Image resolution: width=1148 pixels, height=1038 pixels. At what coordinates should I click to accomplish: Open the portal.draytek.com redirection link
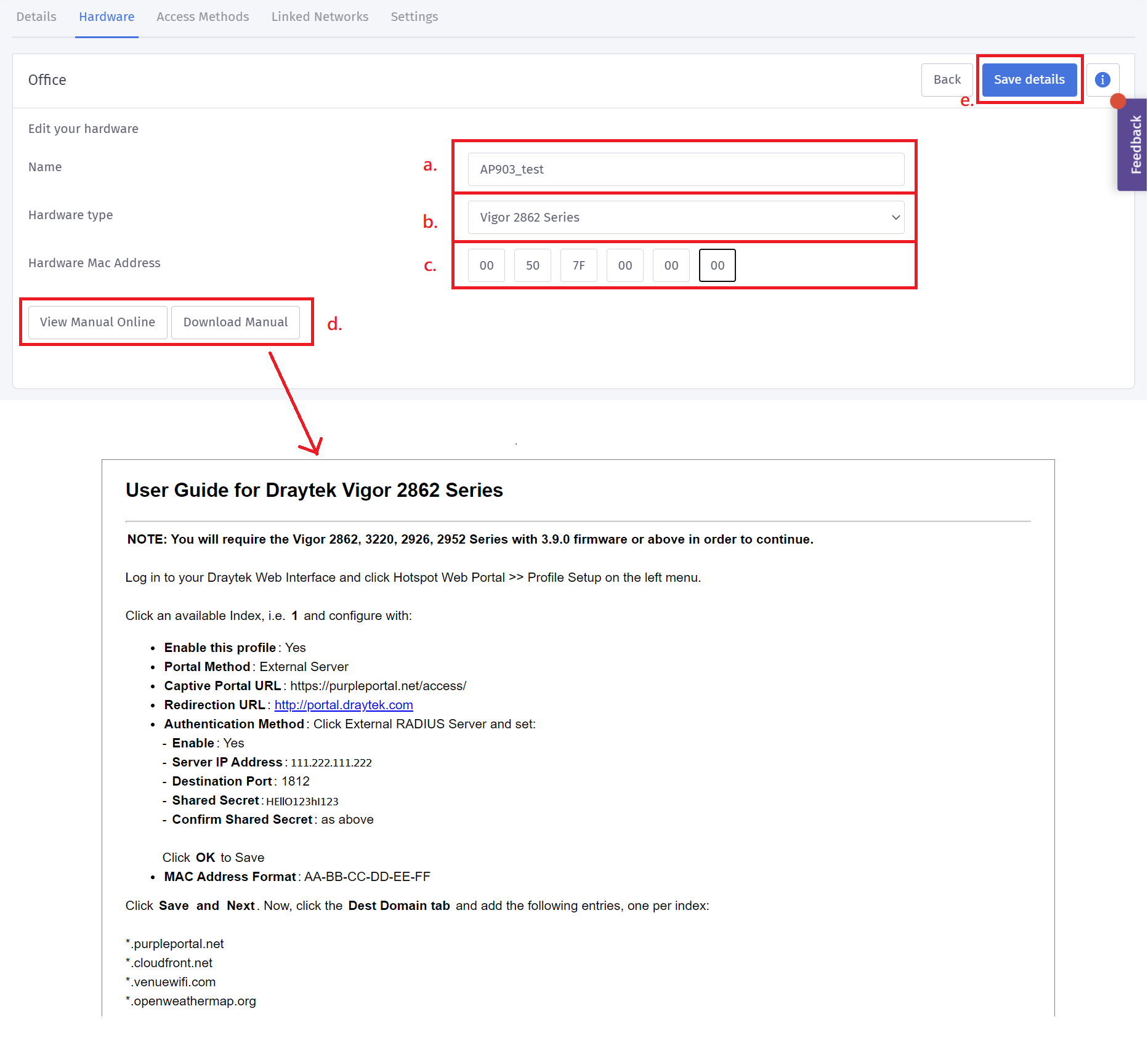[x=344, y=705]
